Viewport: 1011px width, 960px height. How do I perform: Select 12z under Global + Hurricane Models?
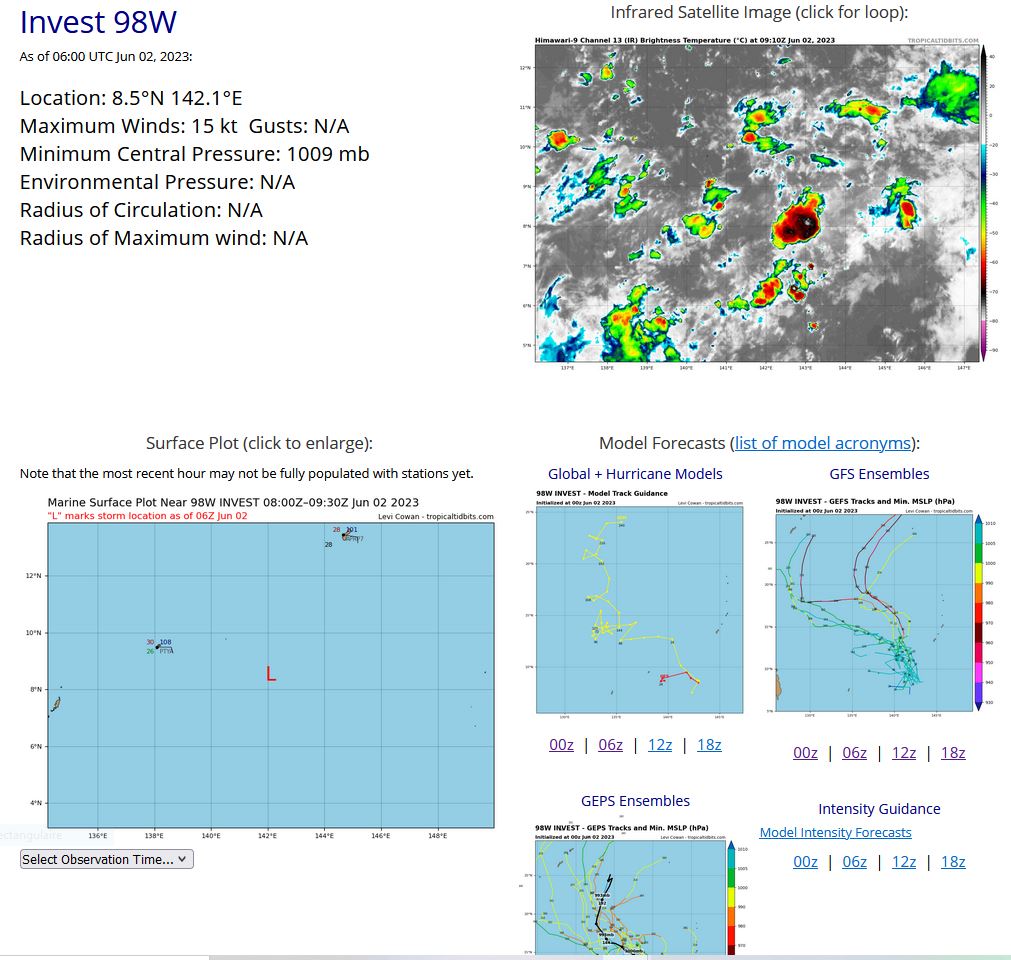pos(659,744)
